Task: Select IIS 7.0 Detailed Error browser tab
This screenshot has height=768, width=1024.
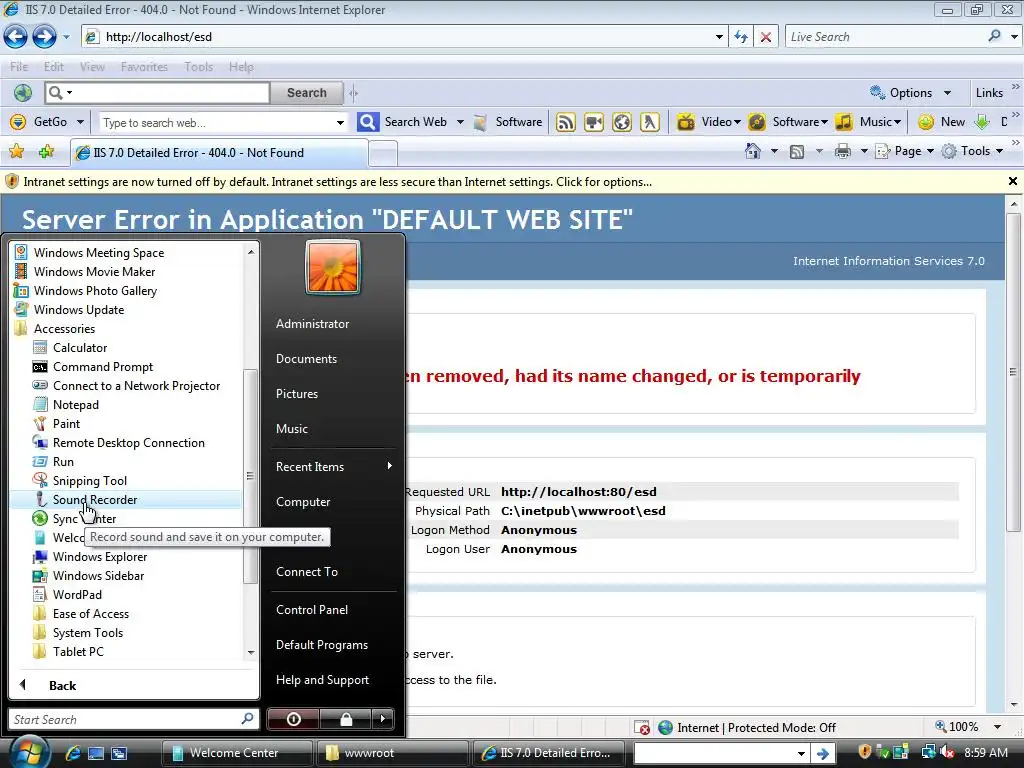Action: point(219,153)
